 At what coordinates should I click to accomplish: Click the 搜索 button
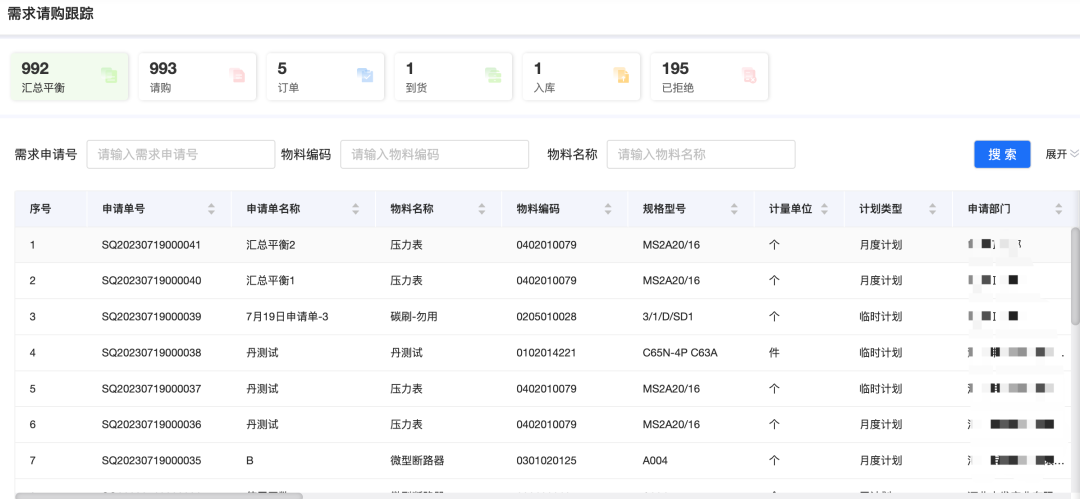pos(1002,154)
